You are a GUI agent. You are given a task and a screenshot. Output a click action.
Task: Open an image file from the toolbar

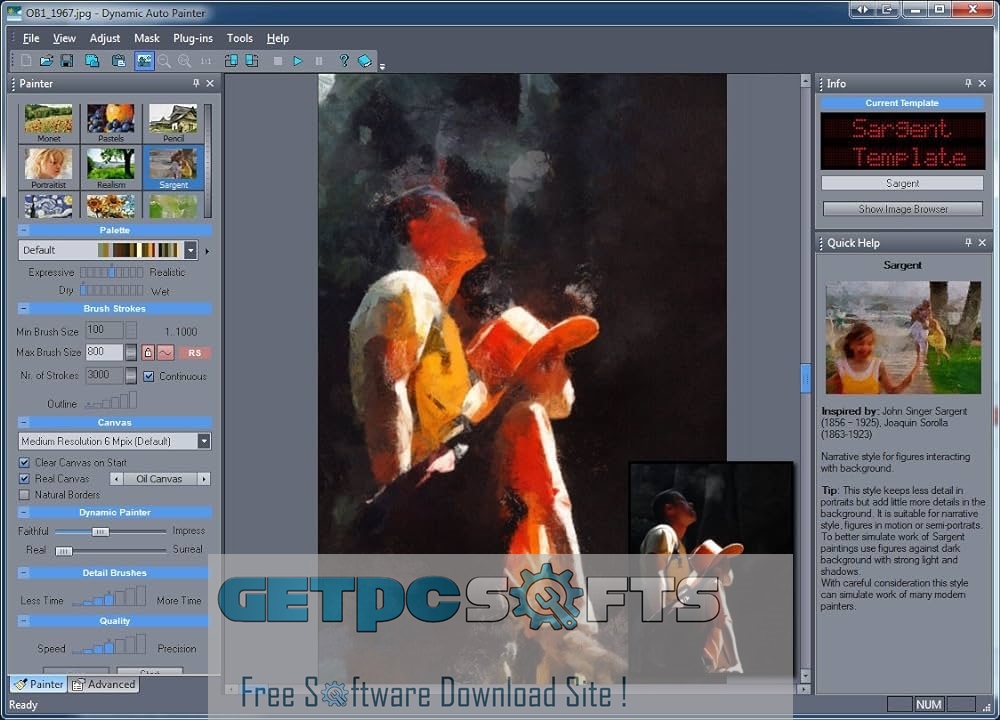tap(47, 61)
